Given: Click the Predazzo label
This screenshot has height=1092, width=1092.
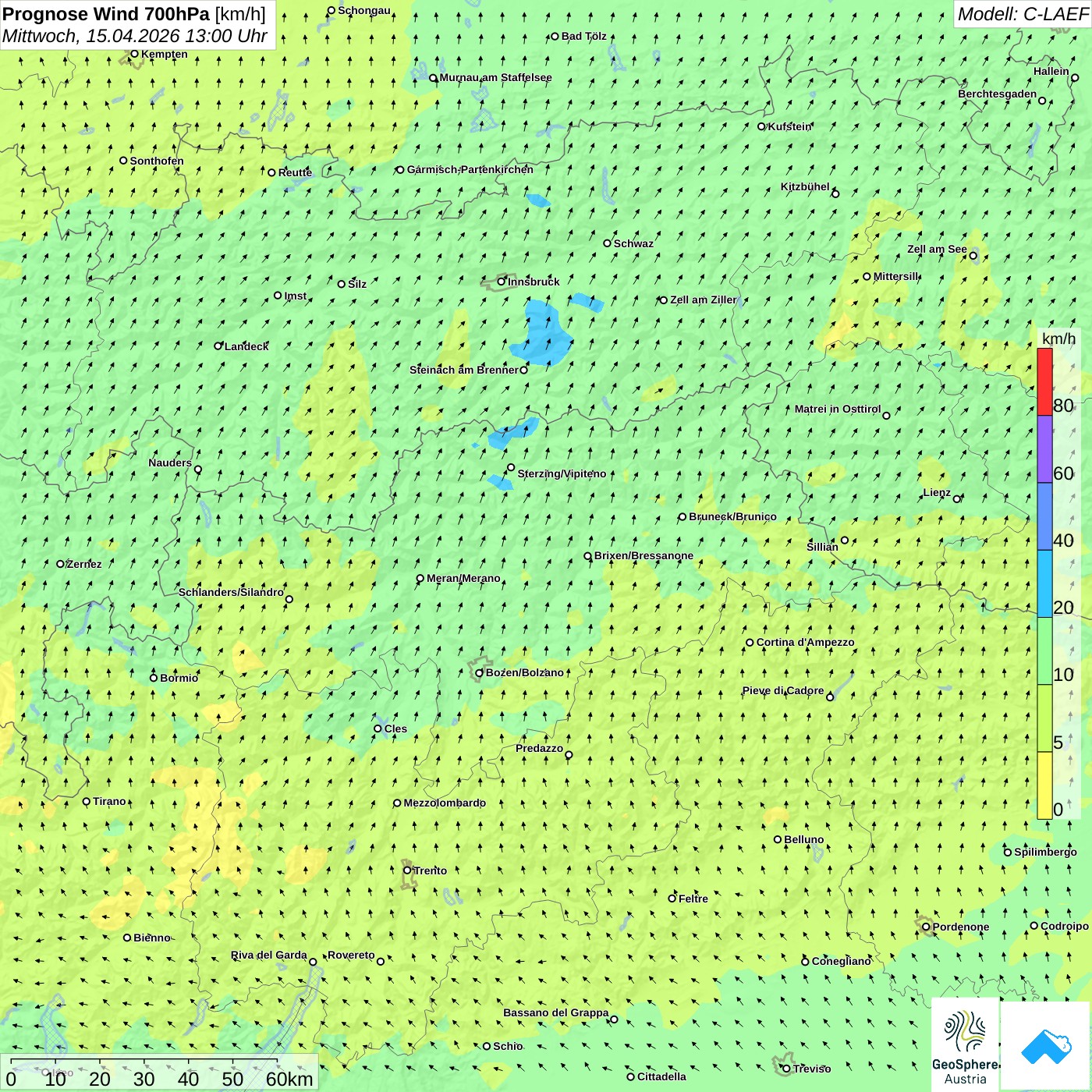Looking at the screenshot, I should [x=539, y=748].
